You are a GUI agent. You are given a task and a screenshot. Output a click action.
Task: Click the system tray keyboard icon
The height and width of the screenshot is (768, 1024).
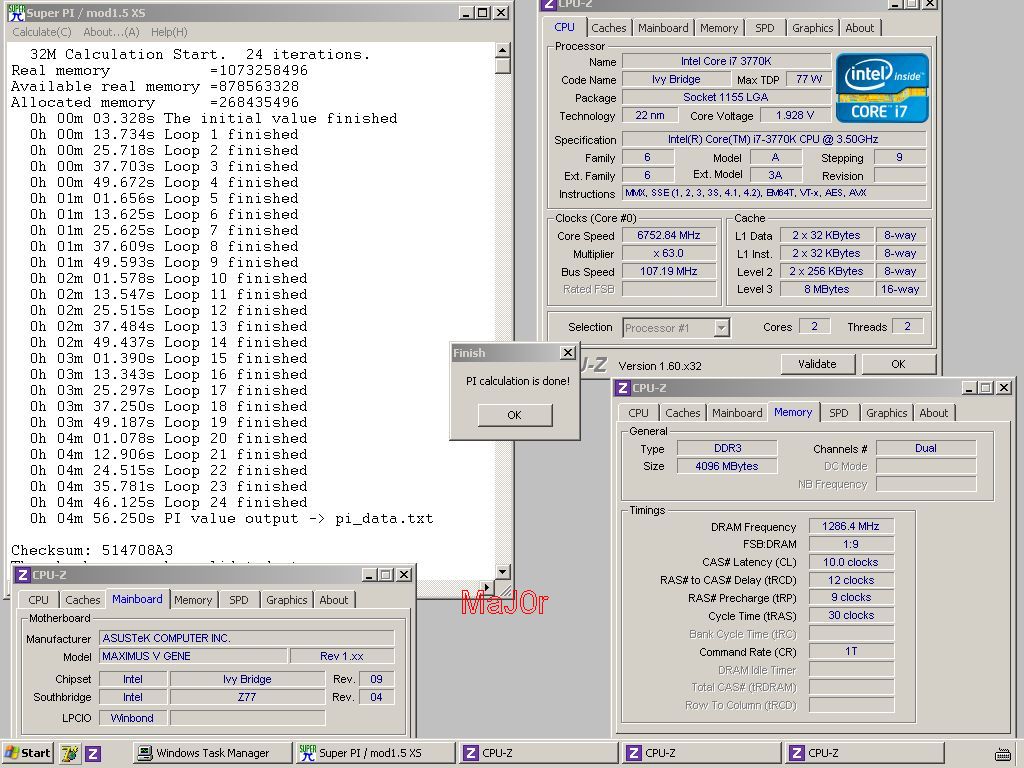click(1002, 754)
